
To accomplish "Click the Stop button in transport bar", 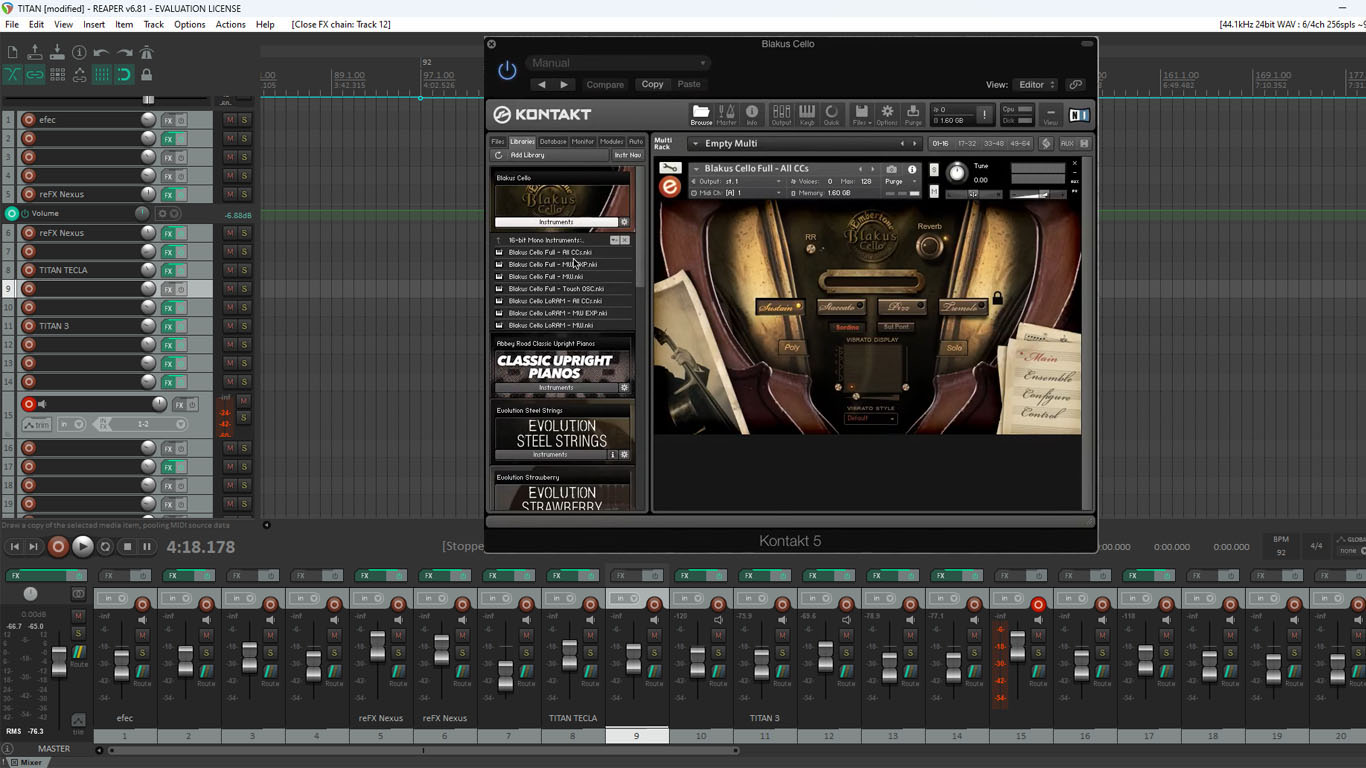I will tap(127, 547).
